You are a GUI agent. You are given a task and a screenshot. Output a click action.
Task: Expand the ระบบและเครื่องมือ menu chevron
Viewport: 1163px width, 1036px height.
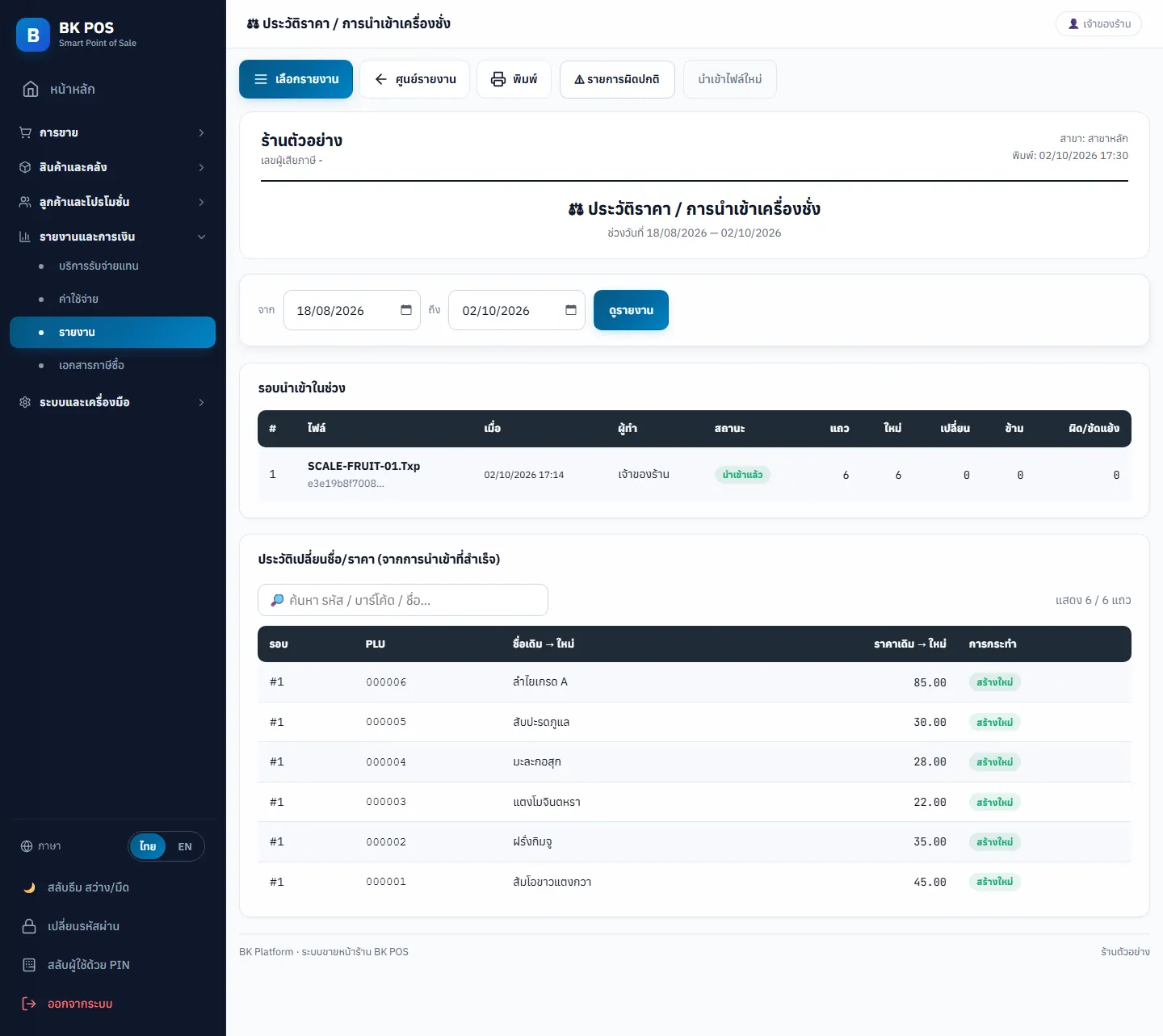point(201,402)
